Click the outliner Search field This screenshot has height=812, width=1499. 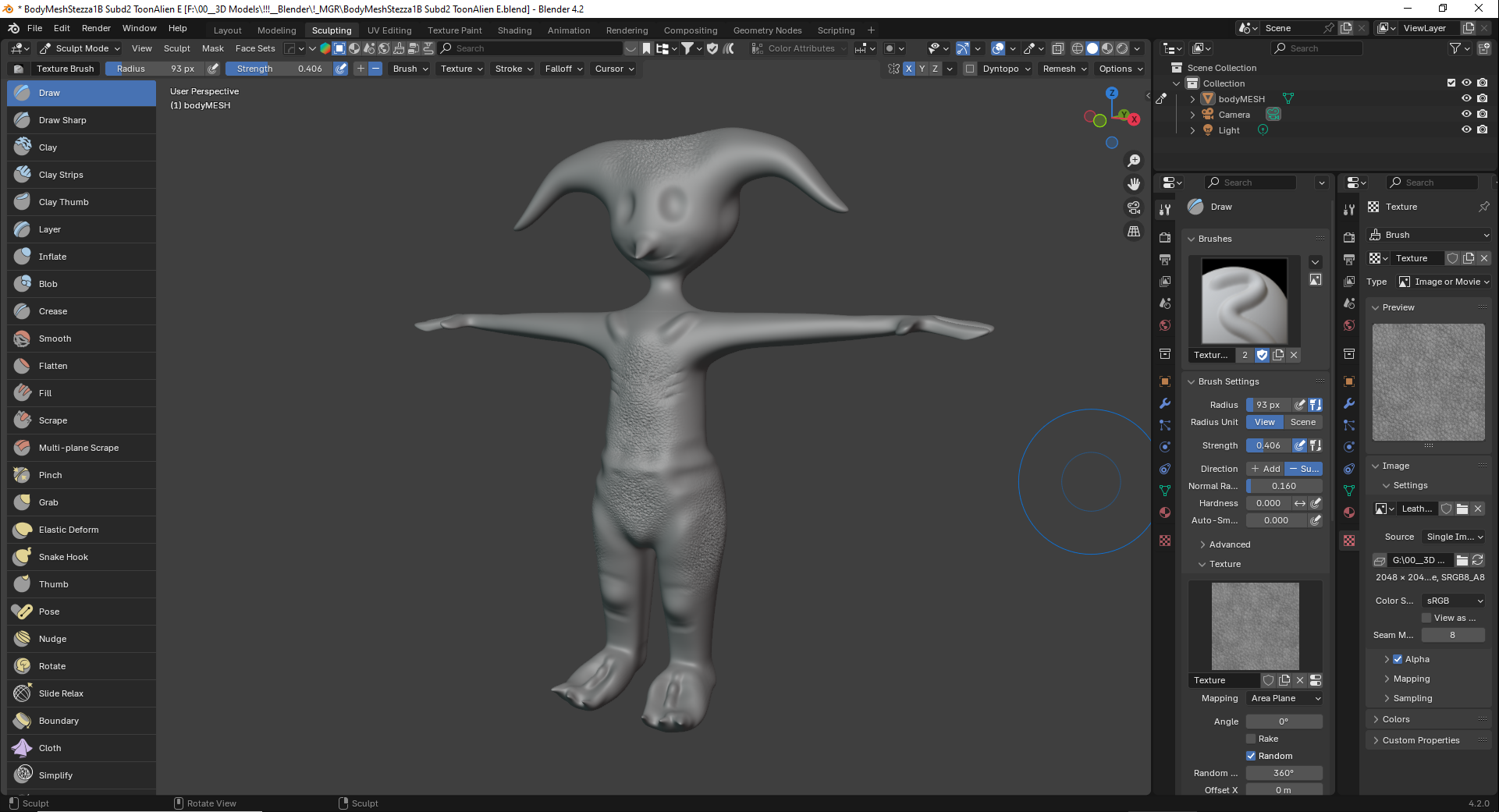pyautogui.click(x=1317, y=48)
